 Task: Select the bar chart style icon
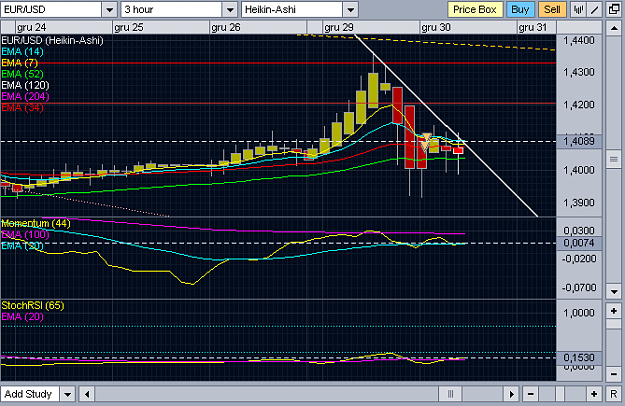click(578, 10)
